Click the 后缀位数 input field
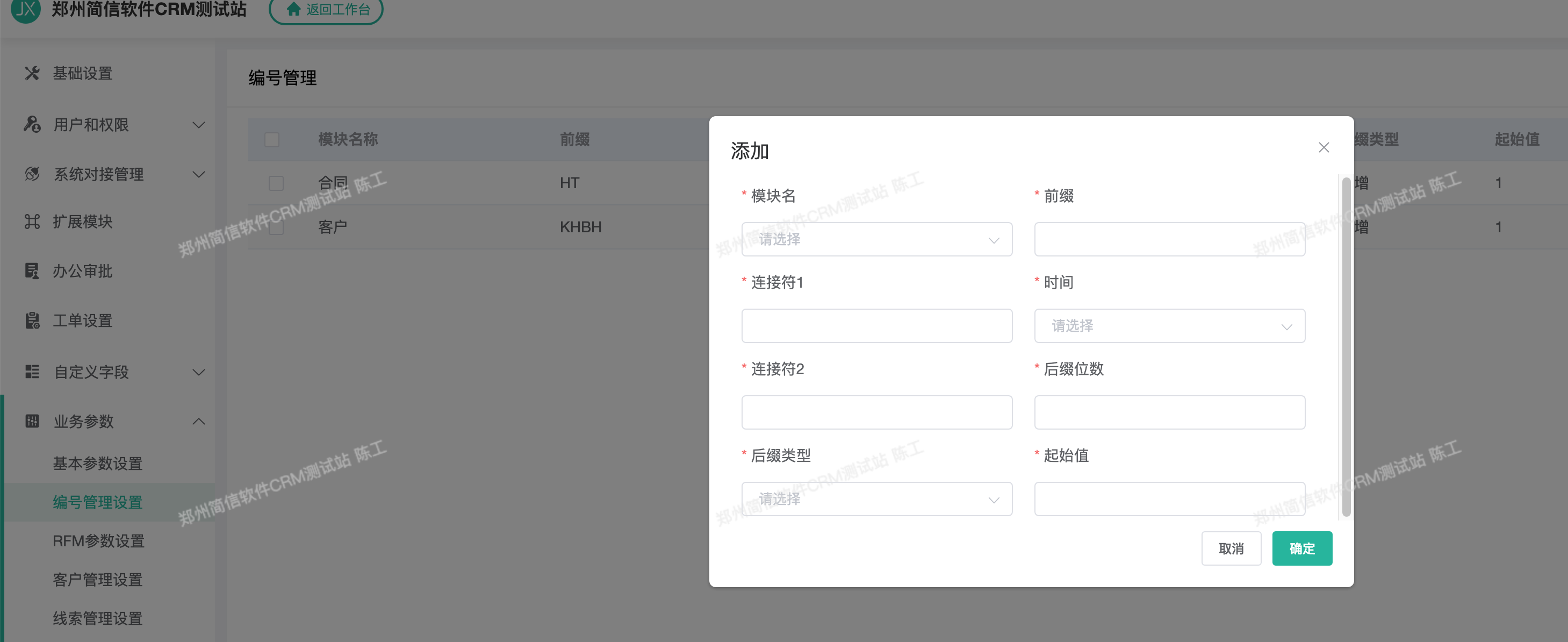1568x642 pixels. click(x=1169, y=412)
